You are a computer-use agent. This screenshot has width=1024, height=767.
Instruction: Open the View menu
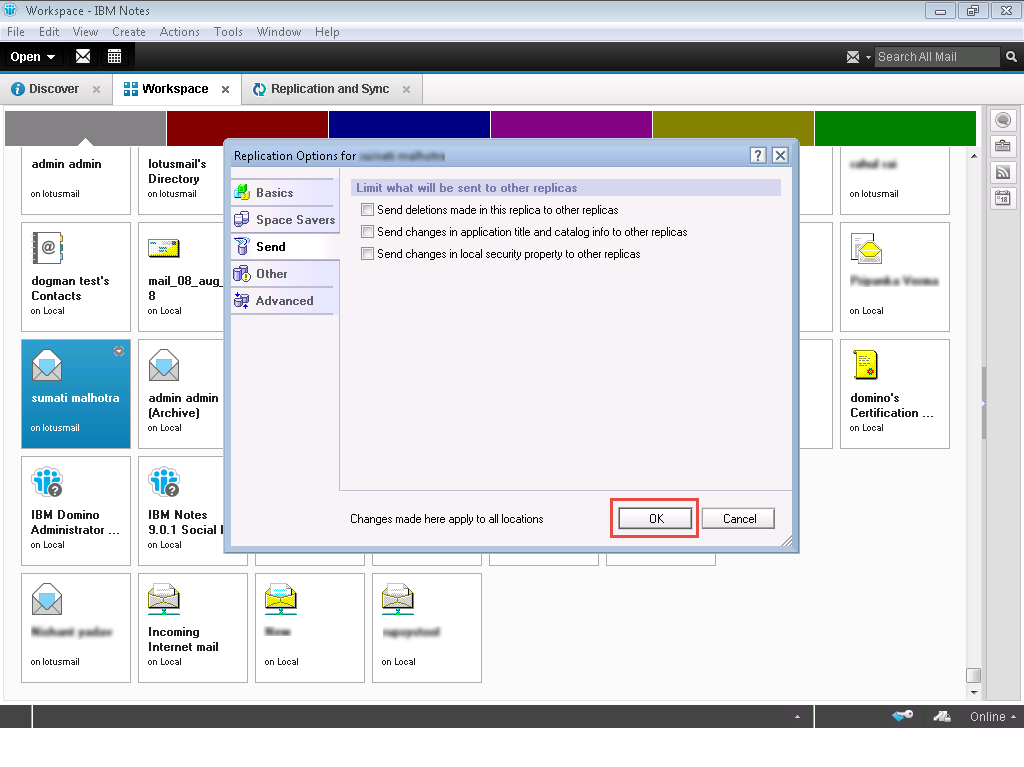[x=86, y=32]
